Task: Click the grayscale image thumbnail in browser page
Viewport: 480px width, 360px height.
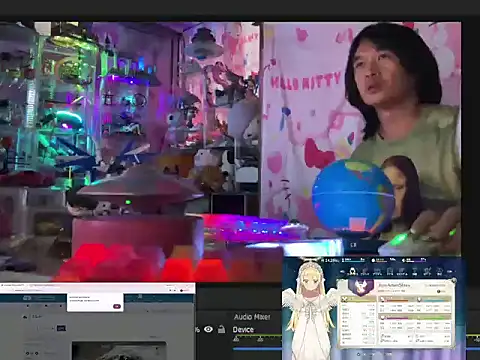Action: coord(119,351)
